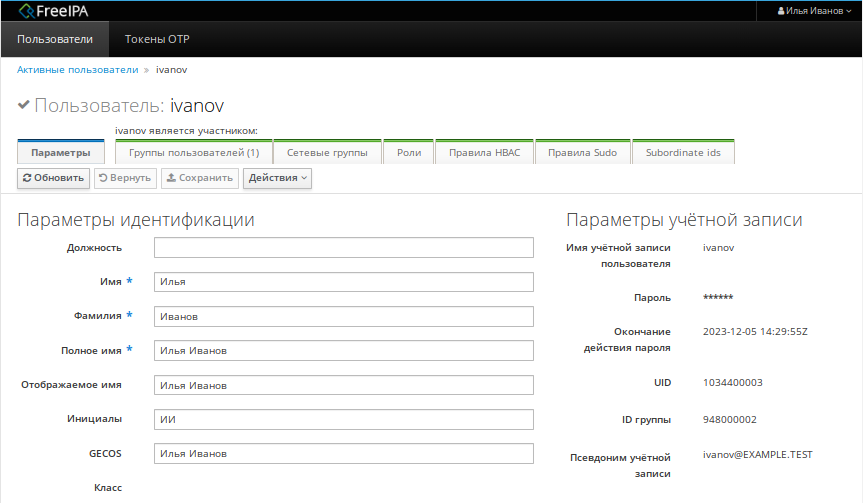Select the Правила Sudo tab

pyautogui.click(x=582, y=153)
